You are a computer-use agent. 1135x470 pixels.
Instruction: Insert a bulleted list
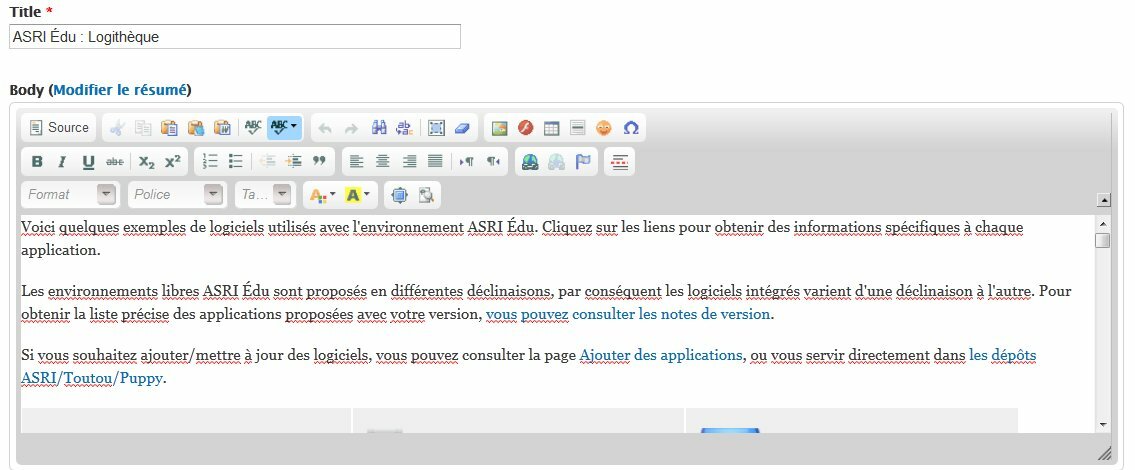click(x=236, y=161)
